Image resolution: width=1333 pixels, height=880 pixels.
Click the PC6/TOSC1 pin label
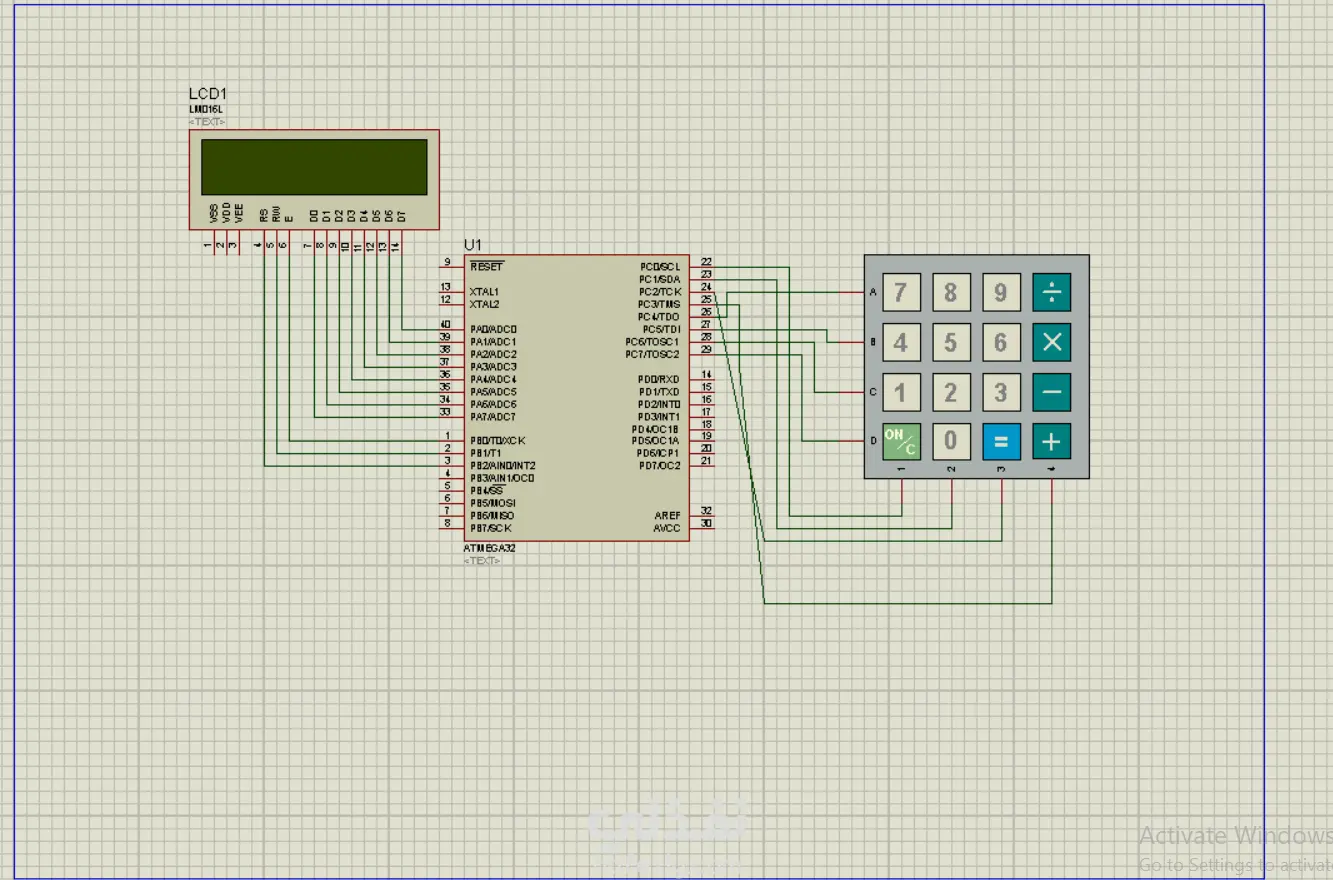point(652,342)
